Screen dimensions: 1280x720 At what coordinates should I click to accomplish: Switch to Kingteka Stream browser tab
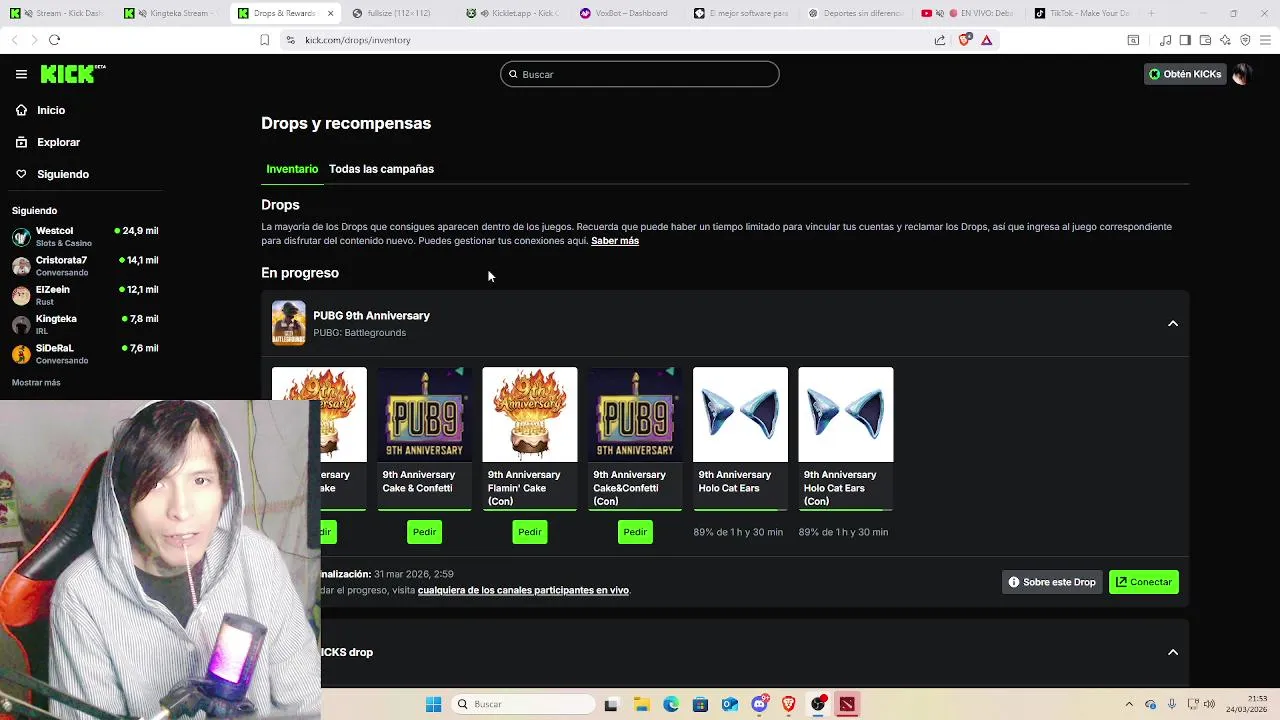point(172,13)
